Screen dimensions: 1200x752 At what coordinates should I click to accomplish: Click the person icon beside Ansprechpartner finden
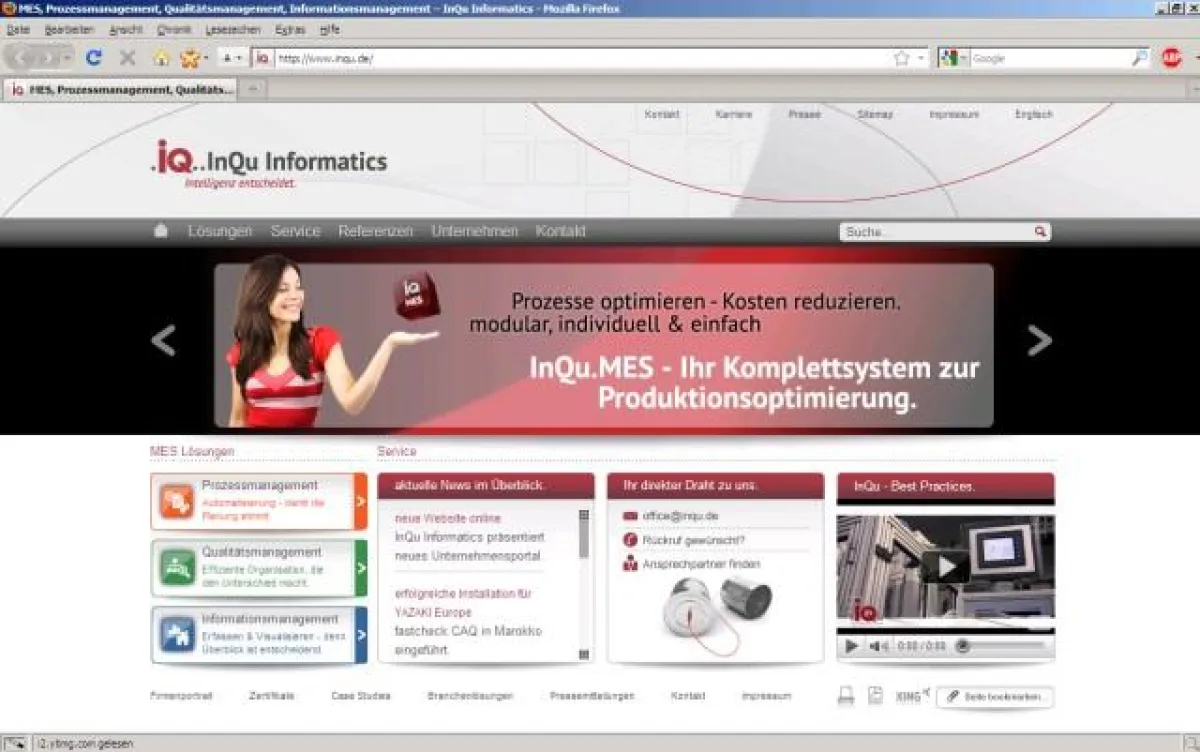coord(630,564)
